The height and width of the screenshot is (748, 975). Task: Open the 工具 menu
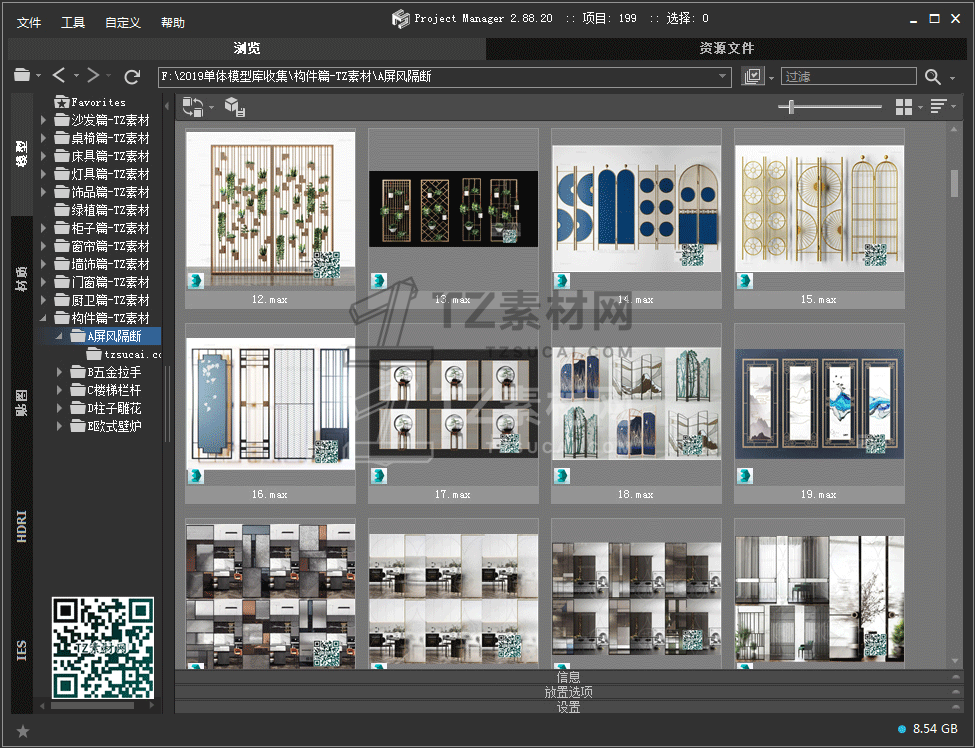tap(73, 22)
